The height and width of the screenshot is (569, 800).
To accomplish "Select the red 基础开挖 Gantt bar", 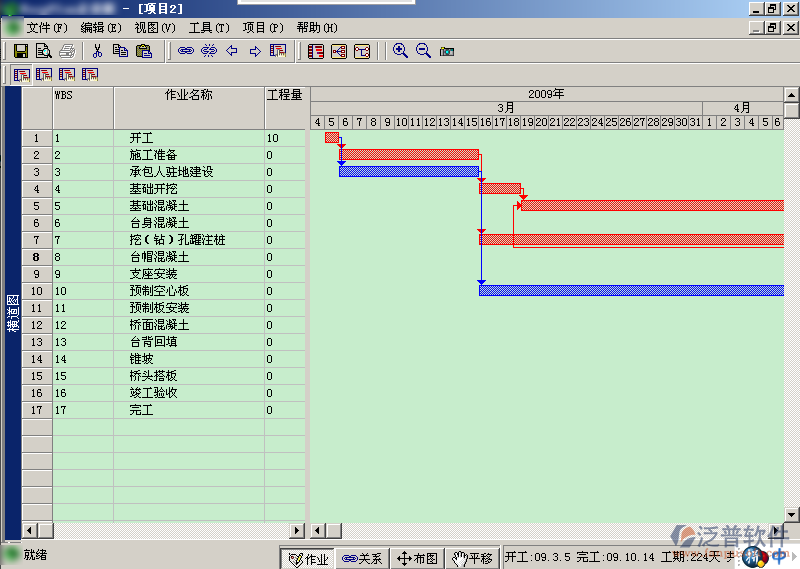I will click(x=500, y=188).
